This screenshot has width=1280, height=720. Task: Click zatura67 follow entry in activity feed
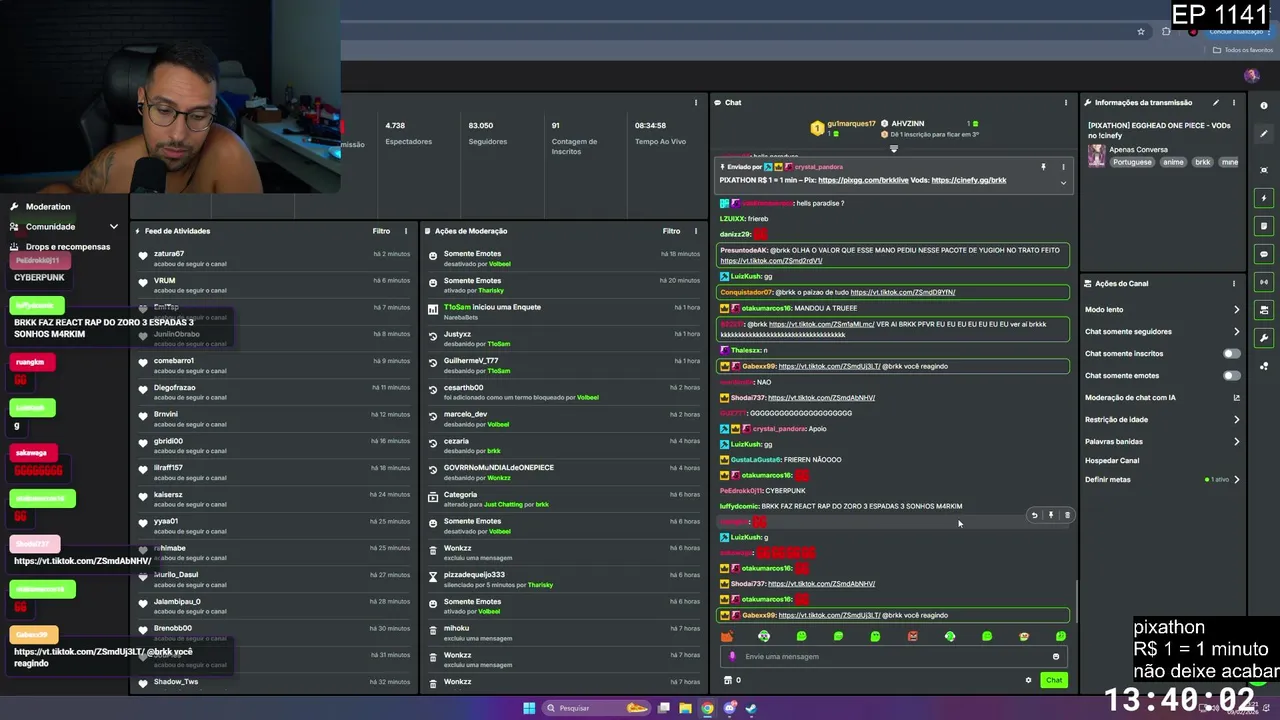pyautogui.click(x=275, y=258)
